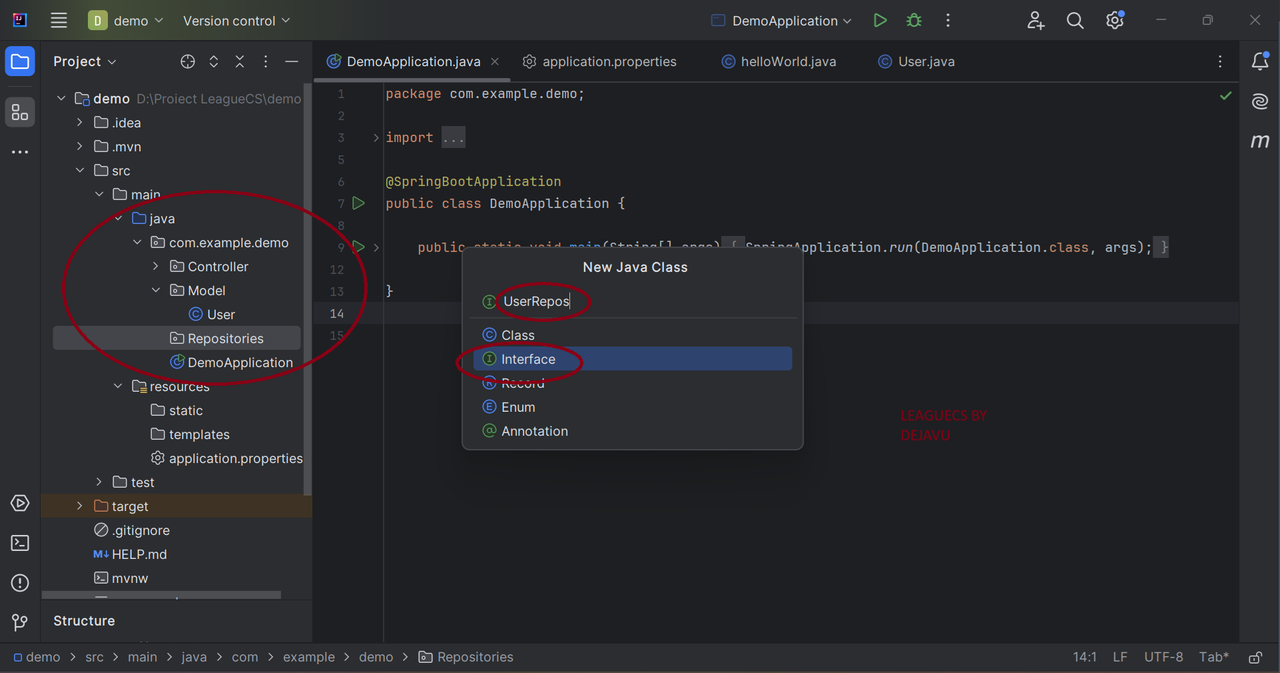The width and height of the screenshot is (1280, 673).
Task: Open the Git tool window icon
Action: (20, 623)
